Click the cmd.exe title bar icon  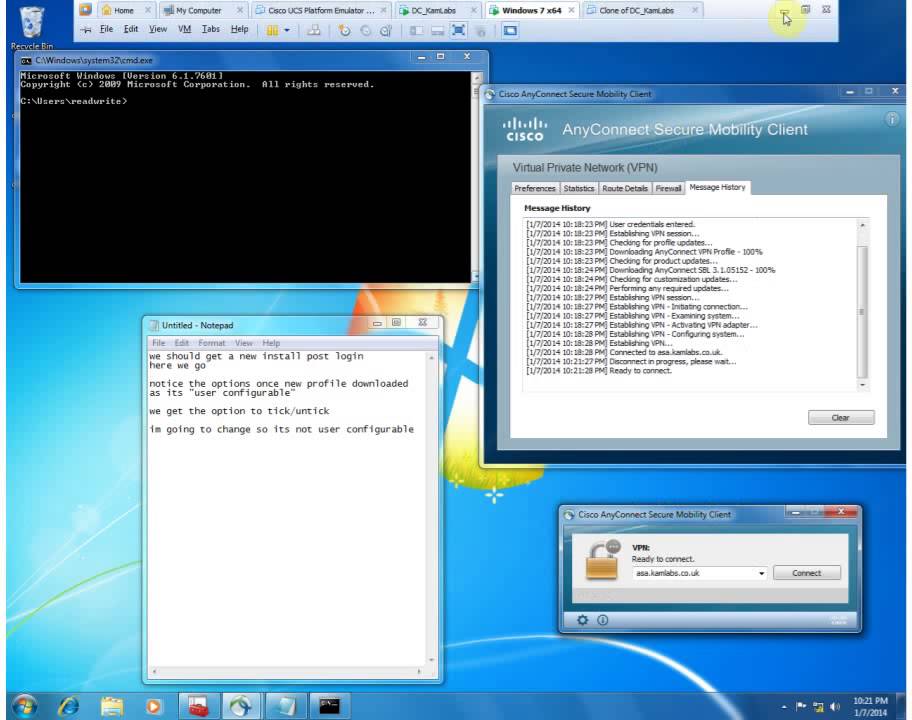coord(26,60)
